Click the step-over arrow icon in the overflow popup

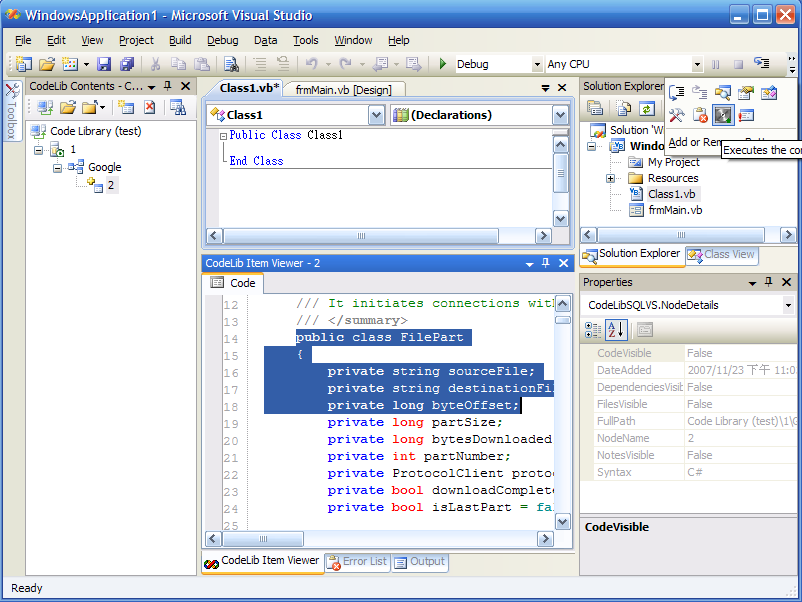point(699,93)
